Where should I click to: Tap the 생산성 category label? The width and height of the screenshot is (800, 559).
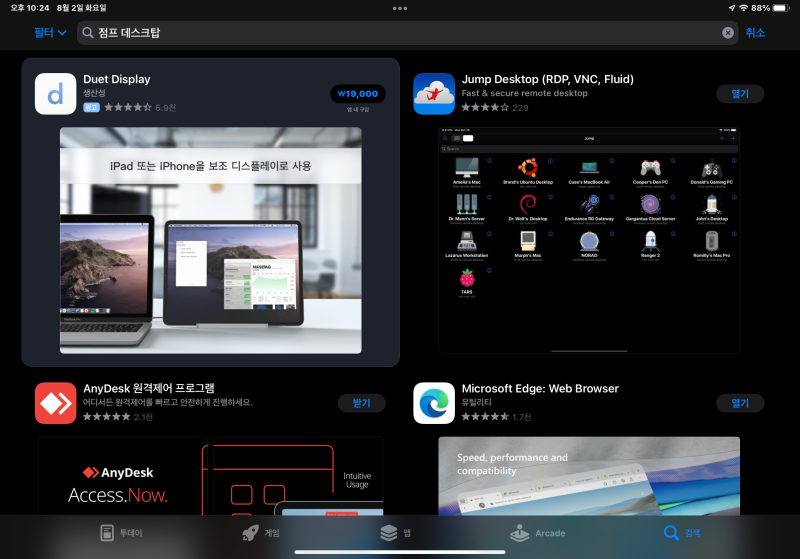tap(94, 93)
